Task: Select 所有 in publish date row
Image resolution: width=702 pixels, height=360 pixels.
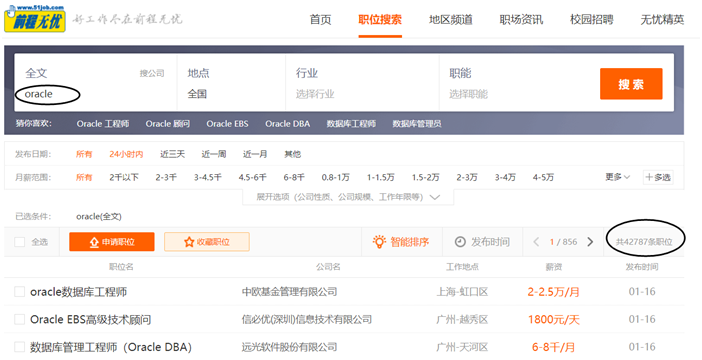Action: [84, 154]
